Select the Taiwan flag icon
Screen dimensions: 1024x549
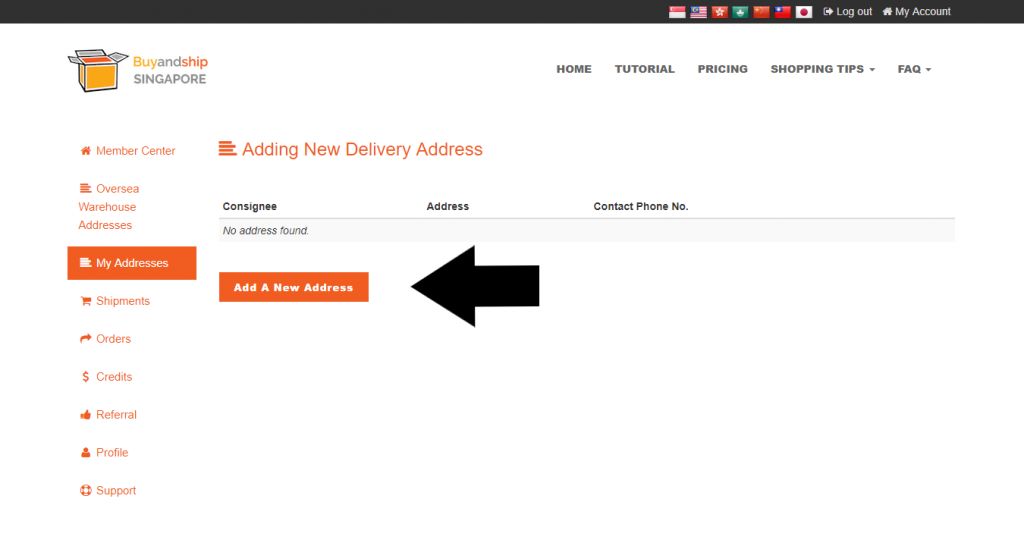pos(782,12)
